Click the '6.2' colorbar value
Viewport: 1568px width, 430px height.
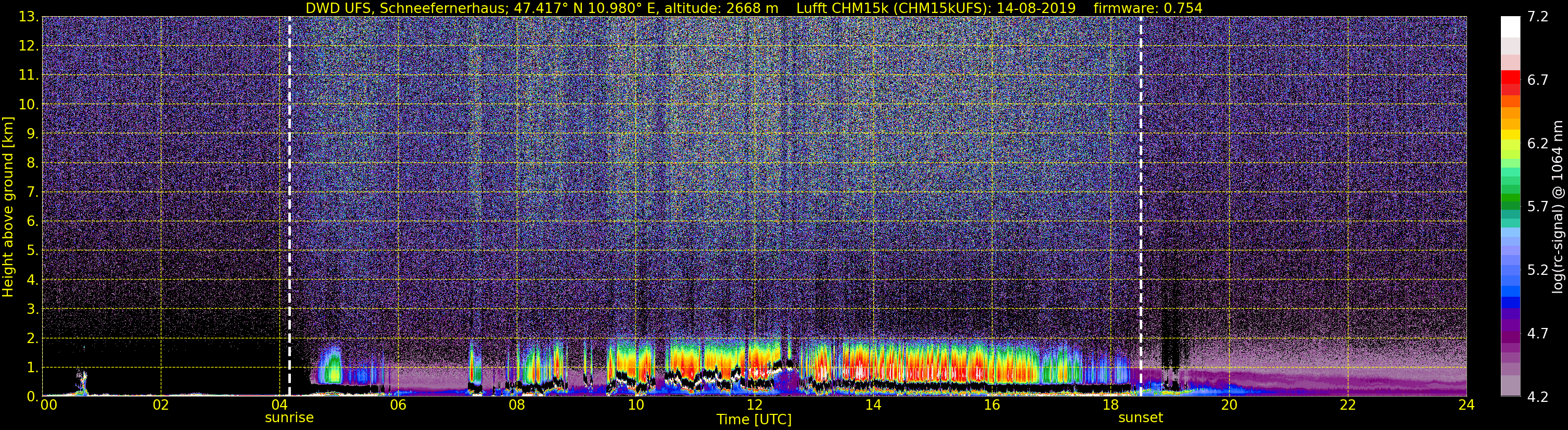(x=1538, y=144)
